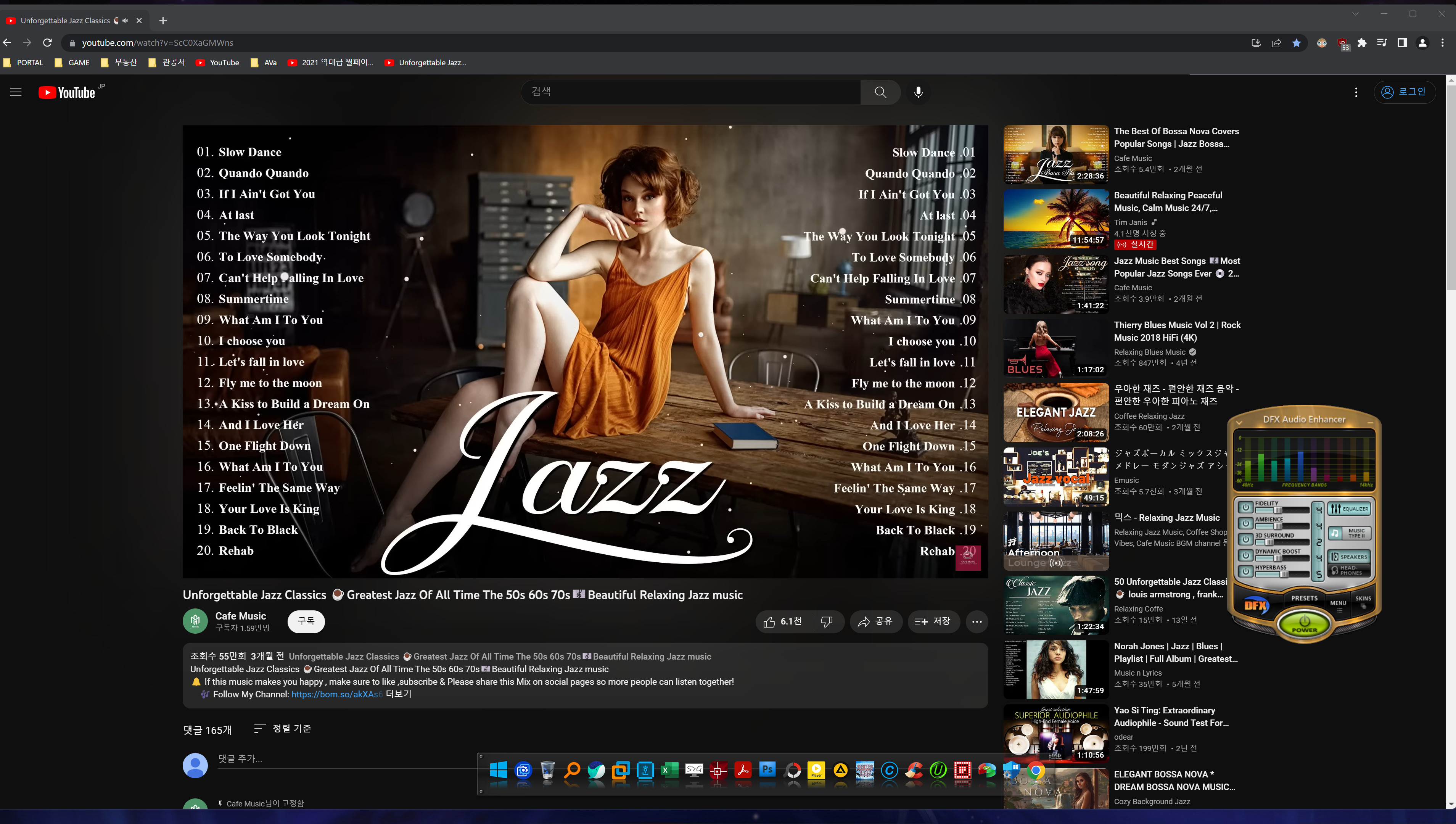Screen dimensions: 1456x824
Task: Toggle DFX Music Type II mode
Action: (1349, 533)
